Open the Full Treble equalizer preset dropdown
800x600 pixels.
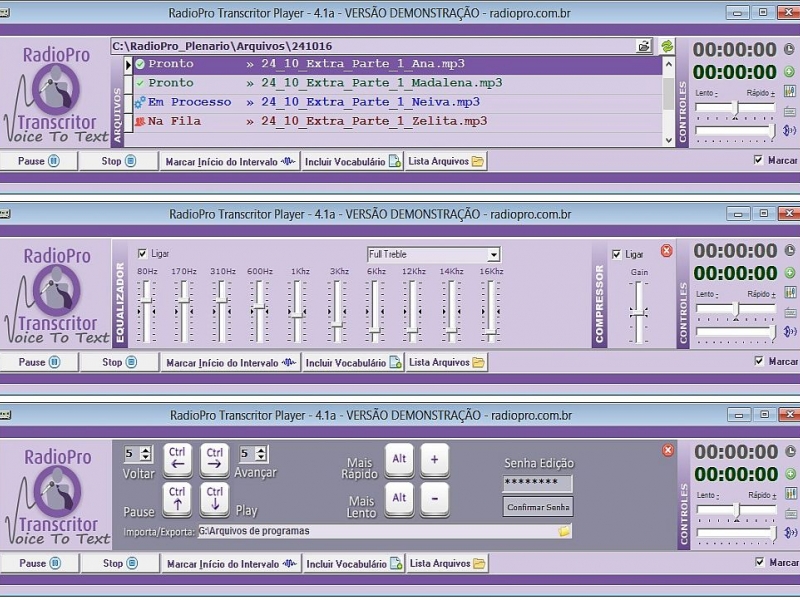pyautogui.click(x=493, y=255)
